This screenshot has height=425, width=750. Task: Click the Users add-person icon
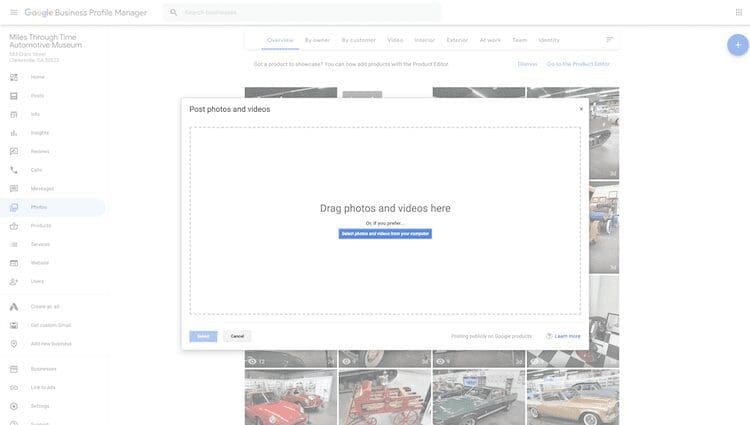point(14,282)
